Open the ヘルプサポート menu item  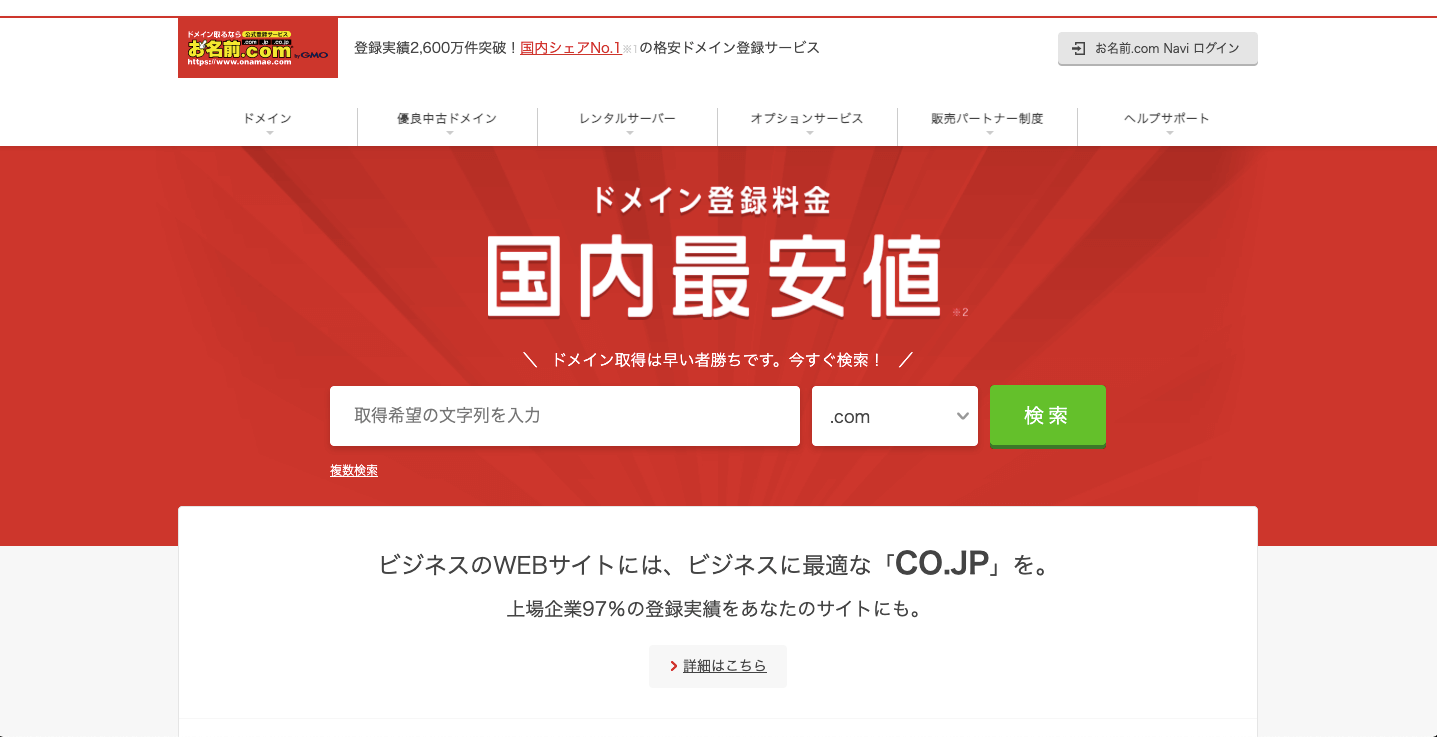pos(1167,119)
